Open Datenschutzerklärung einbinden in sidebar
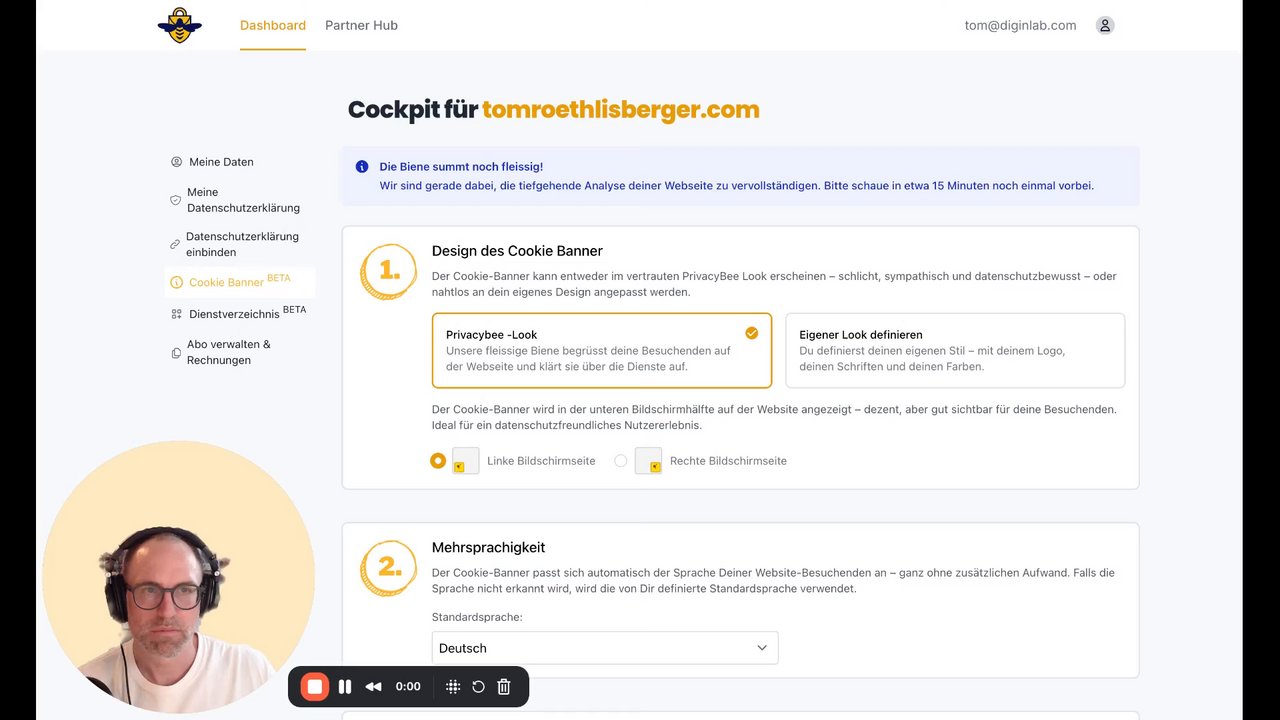This screenshot has height=720, width=1280. tap(242, 244)
